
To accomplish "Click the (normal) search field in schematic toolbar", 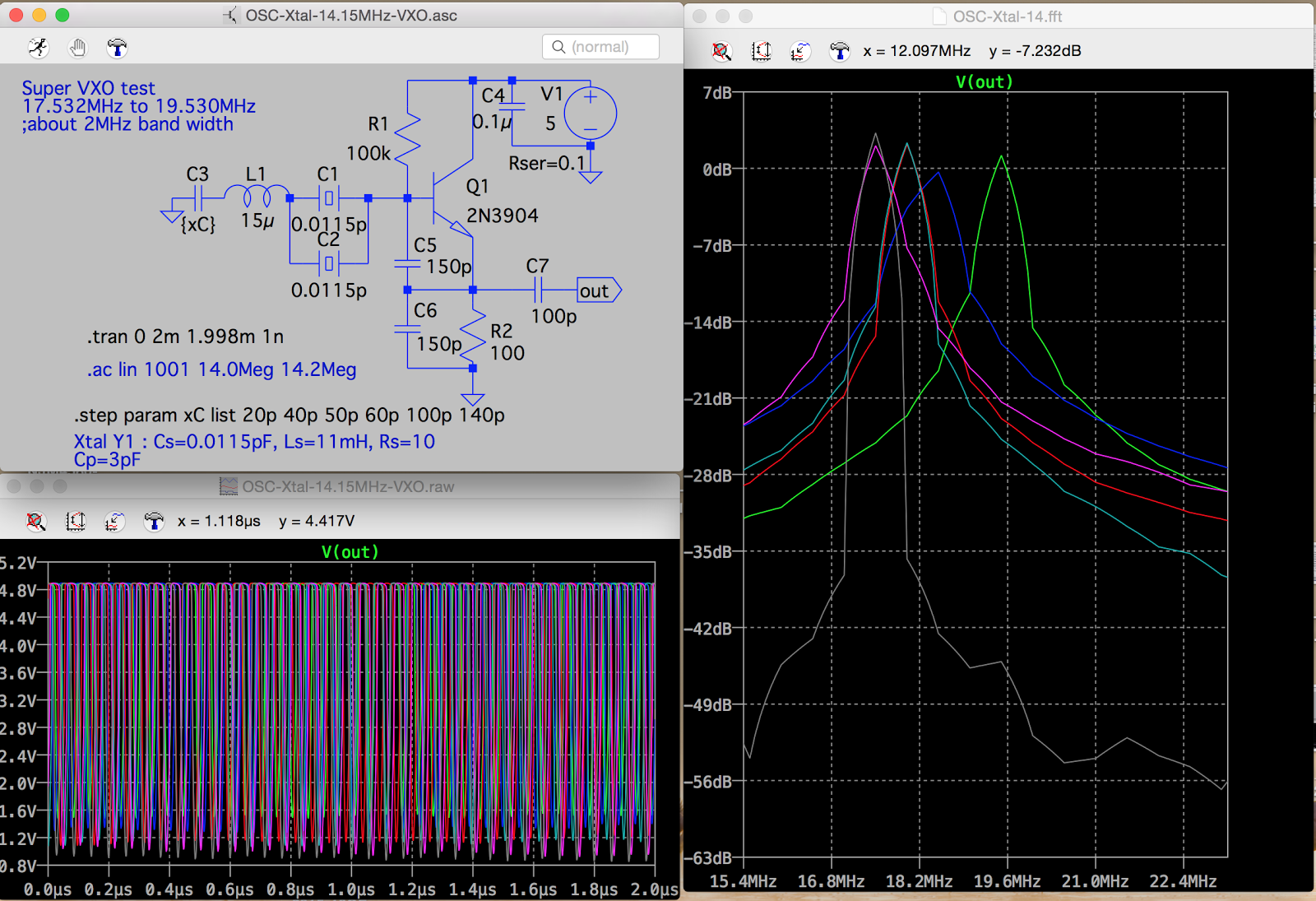I will (600, 46).
